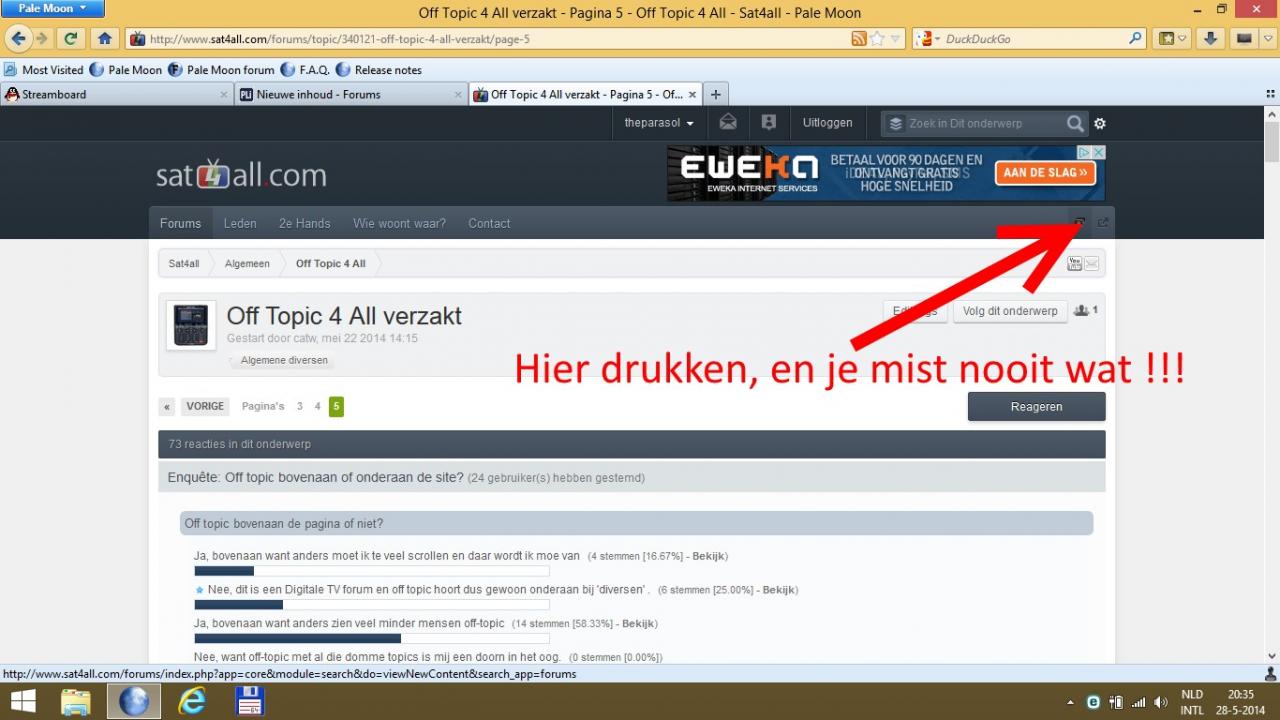Click AAN DE SLAG on Eweka ad
This screenshot has width=1280, height=720.
1045,173
